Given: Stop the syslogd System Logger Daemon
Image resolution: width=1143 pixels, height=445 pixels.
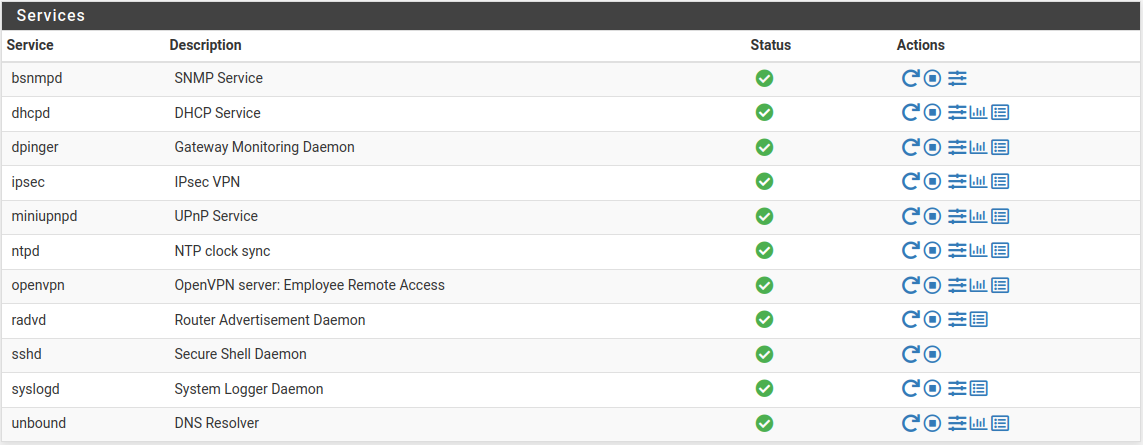Looking at the screenshot, I should [932, 388].
